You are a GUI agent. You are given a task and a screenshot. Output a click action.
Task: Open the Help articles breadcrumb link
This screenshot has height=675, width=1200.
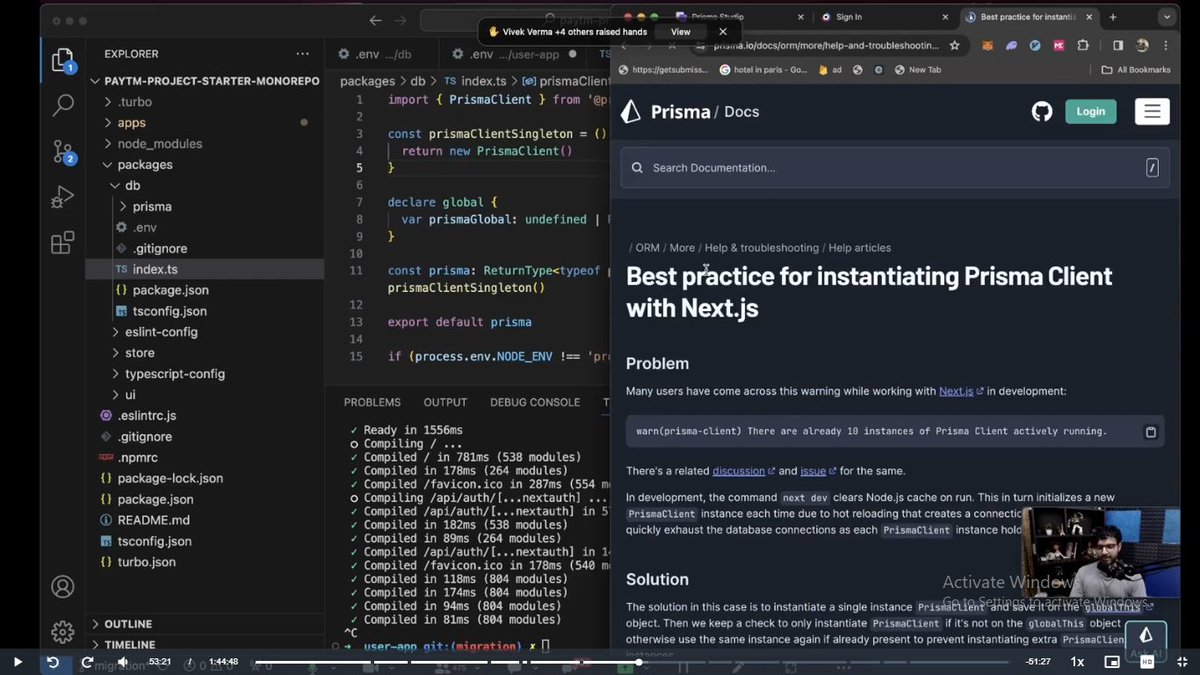pos(859,247)
